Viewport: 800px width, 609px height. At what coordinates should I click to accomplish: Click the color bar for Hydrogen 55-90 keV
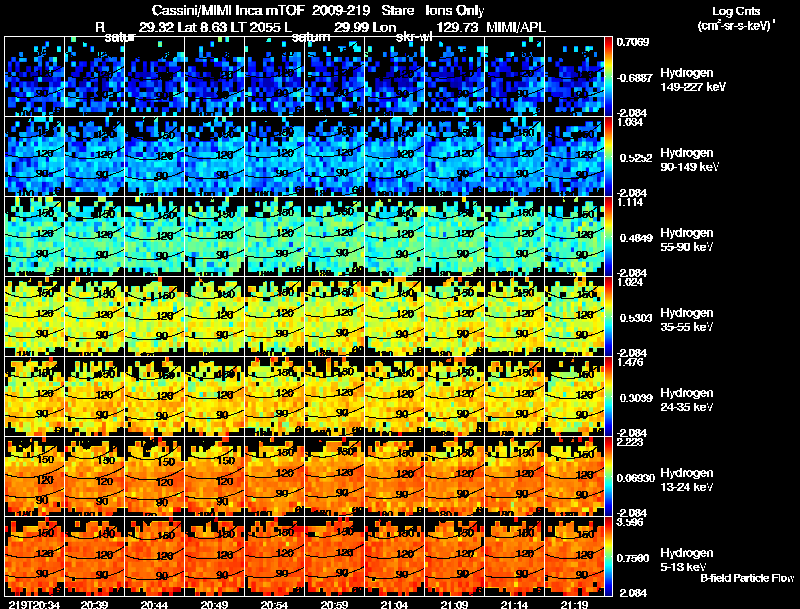tap(608, 237)
